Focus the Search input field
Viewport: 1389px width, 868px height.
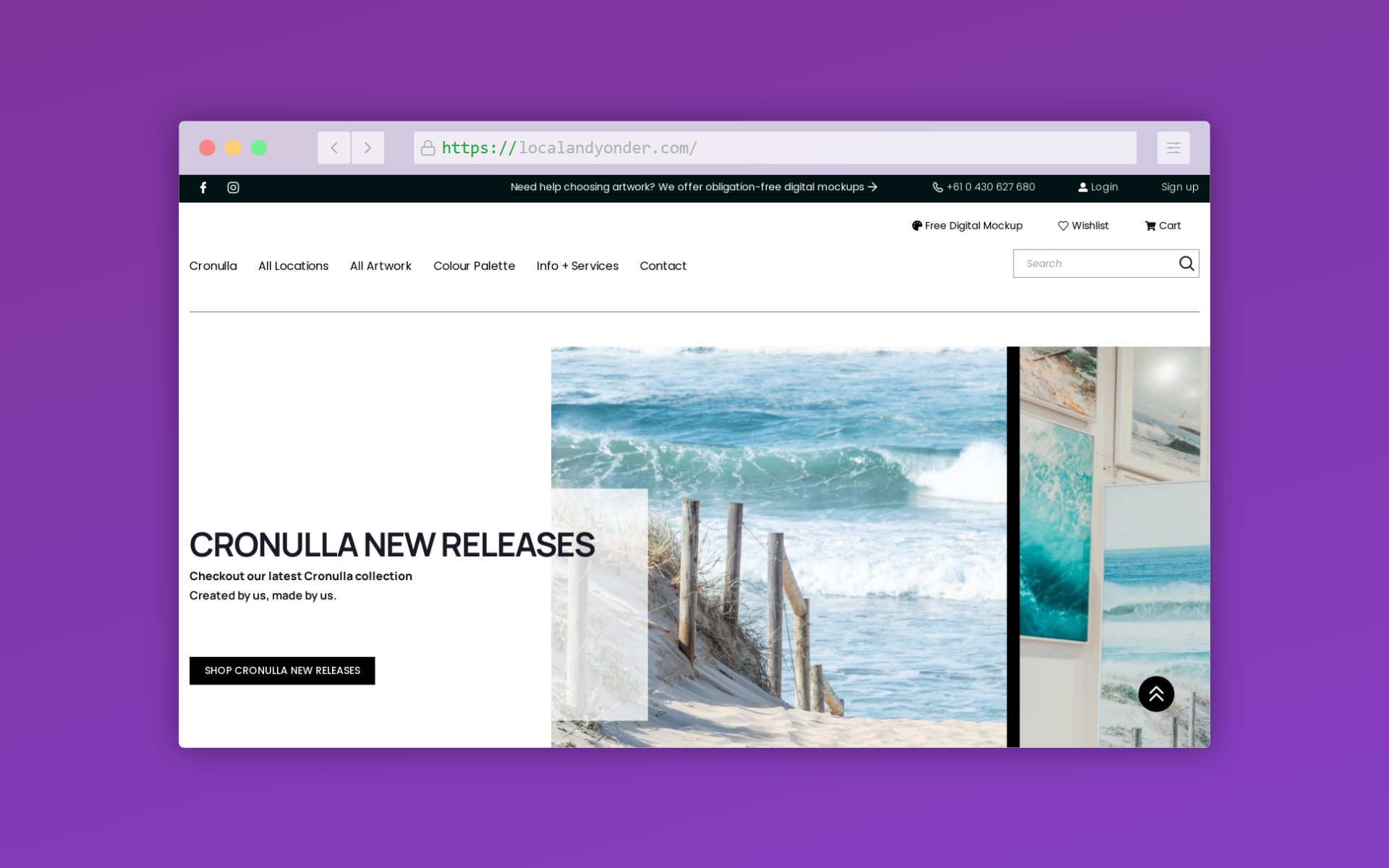click(1095, 263)
